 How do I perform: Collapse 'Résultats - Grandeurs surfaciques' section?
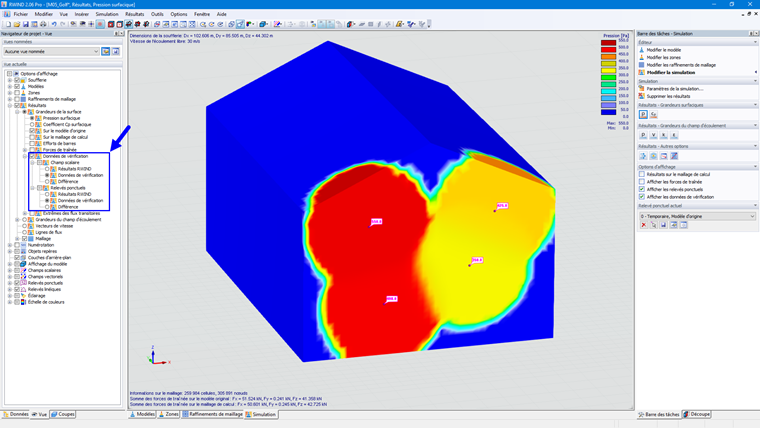pyautogui.click(x=755, y=105)
